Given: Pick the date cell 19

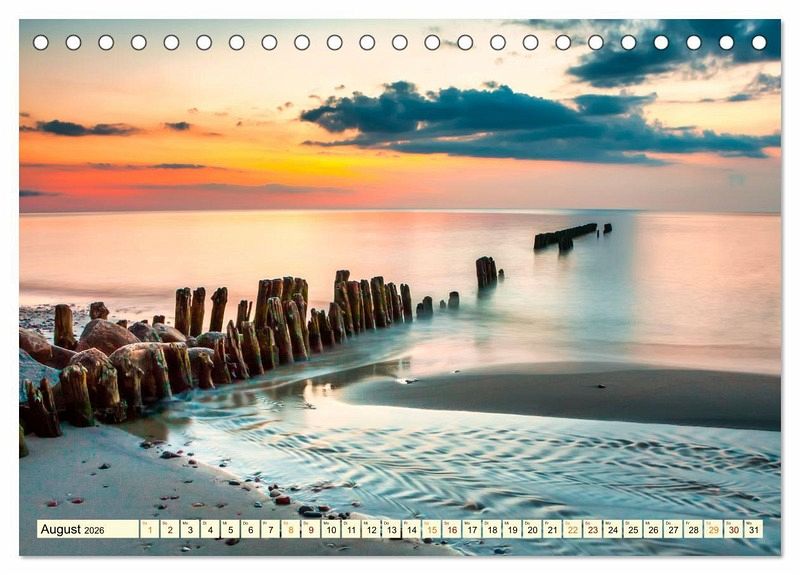Looking at the screenshot, I should point(512,529).
